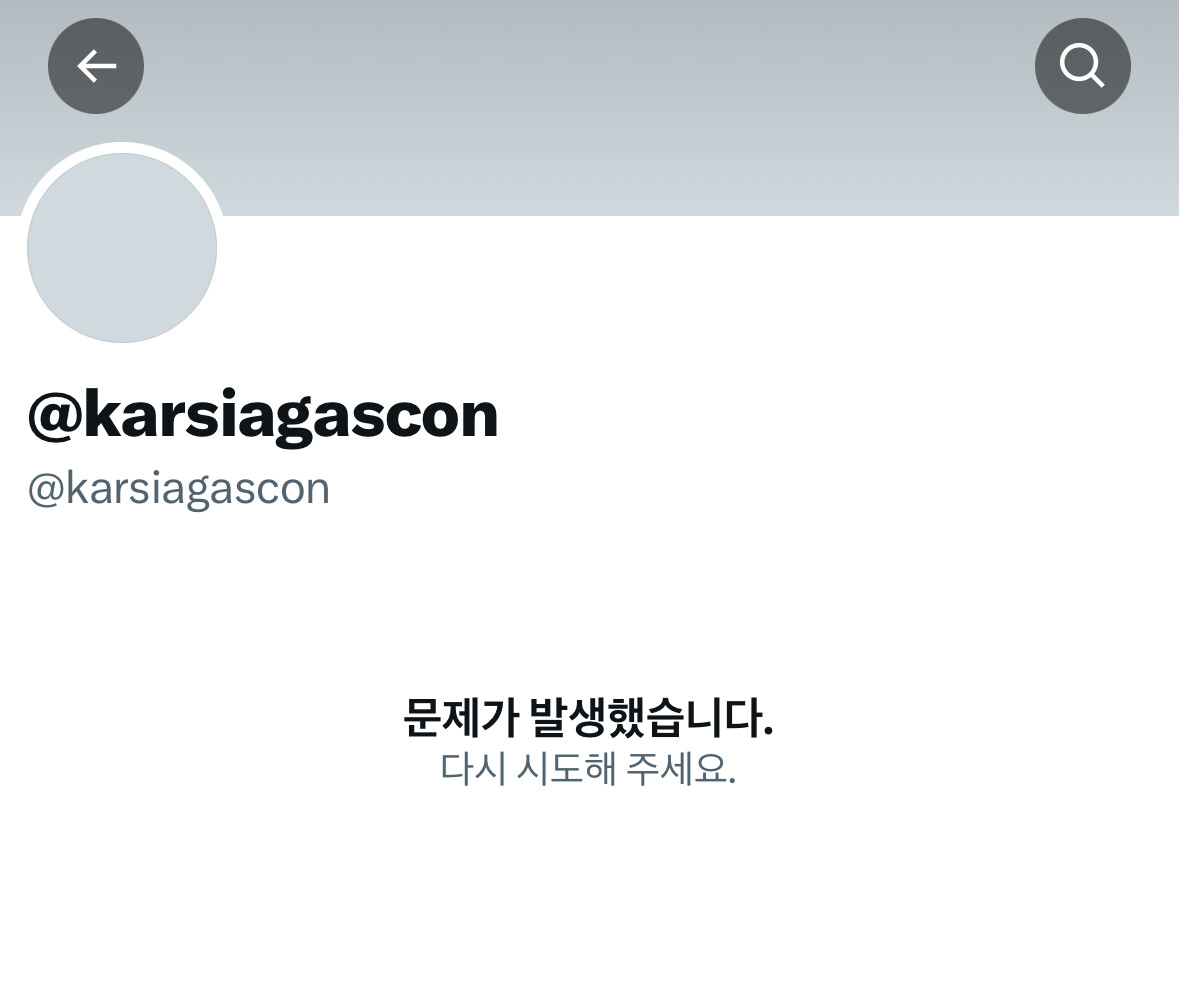Click the gray Korean try-again subtext
The height and width of the screenshot is (986, 1179).
[588, 768]
